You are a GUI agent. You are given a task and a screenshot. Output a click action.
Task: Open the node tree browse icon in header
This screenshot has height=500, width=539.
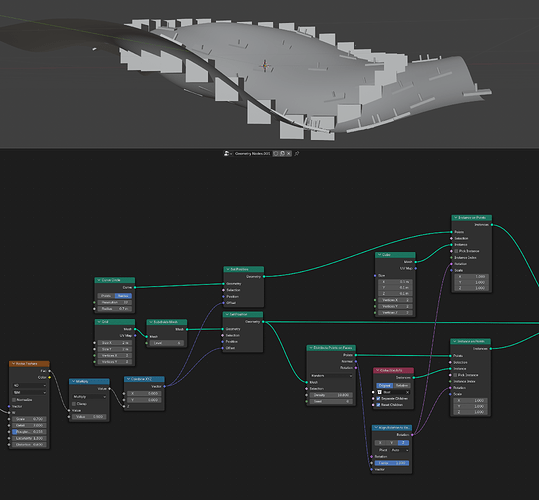click(228, 154)
